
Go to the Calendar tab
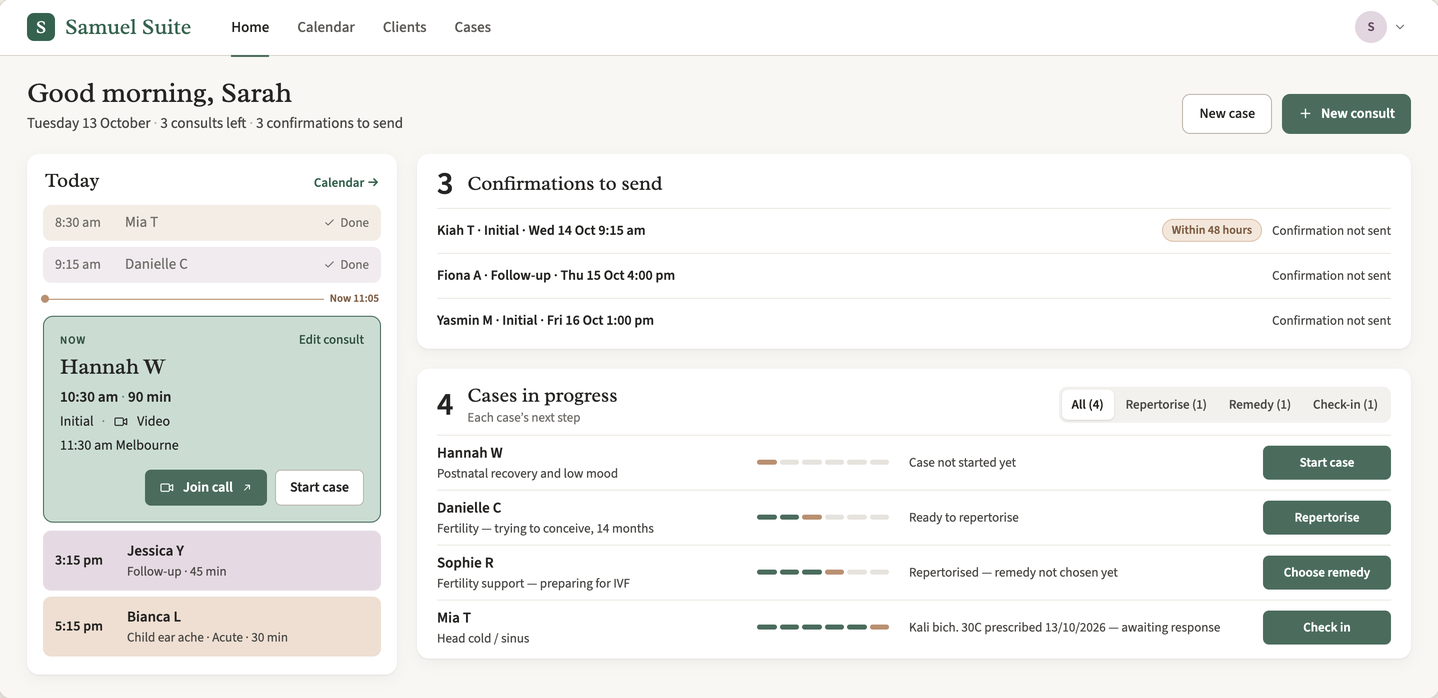coord(326,27)
